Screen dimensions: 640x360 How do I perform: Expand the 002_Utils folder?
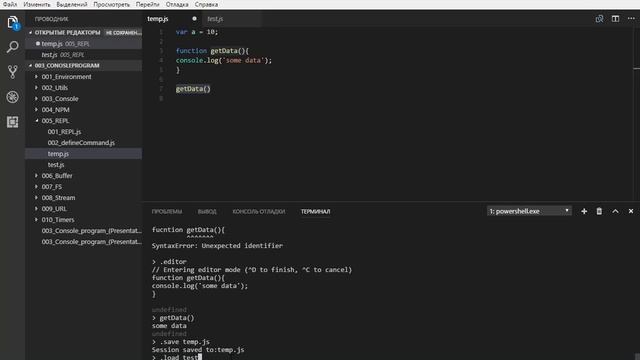point(36,88)
